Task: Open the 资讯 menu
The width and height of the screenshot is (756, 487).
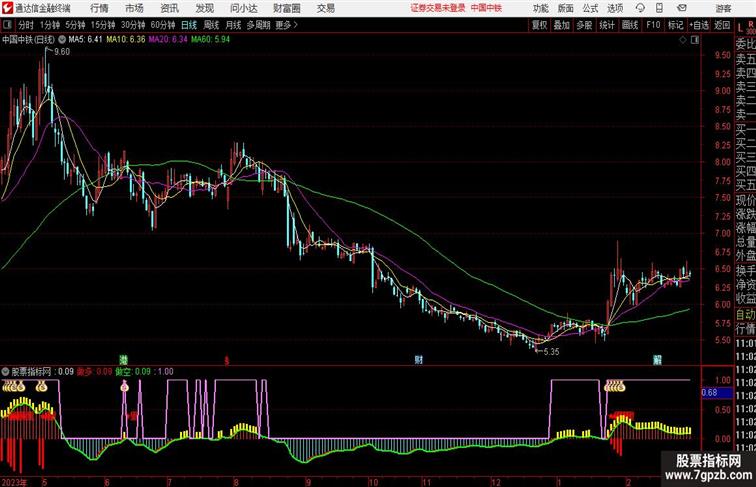Action: 169,8
